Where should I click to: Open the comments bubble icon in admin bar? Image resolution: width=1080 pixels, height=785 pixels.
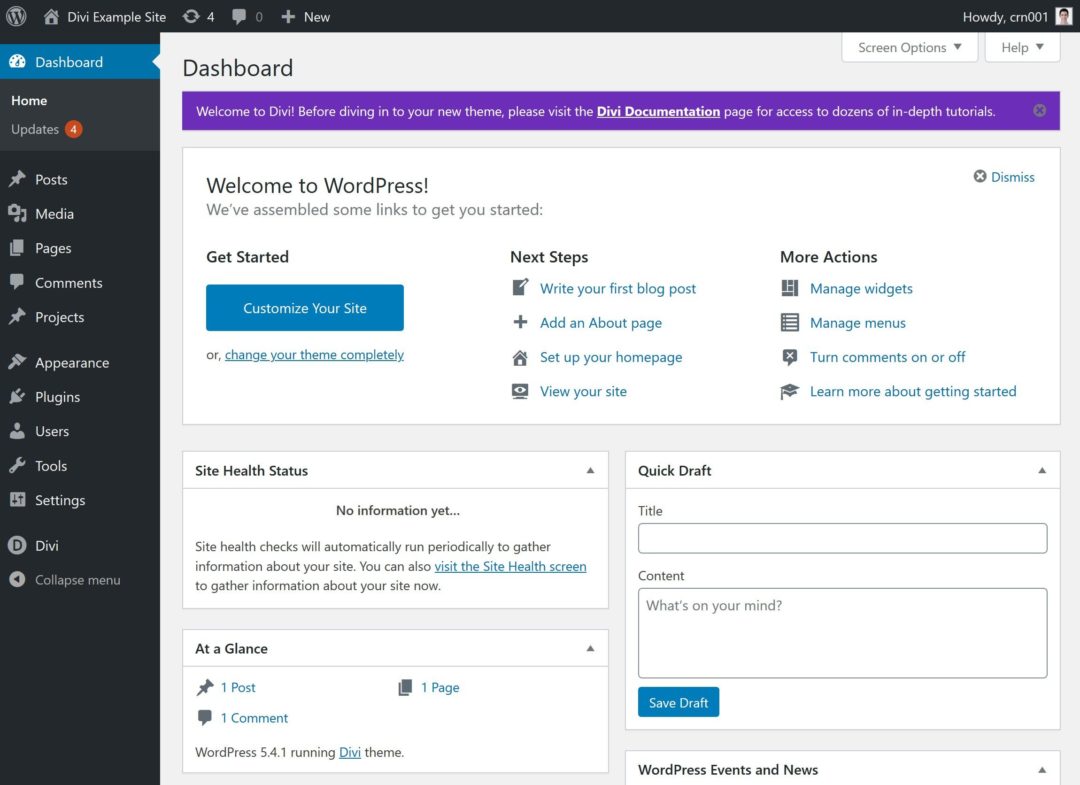[239, 17]
